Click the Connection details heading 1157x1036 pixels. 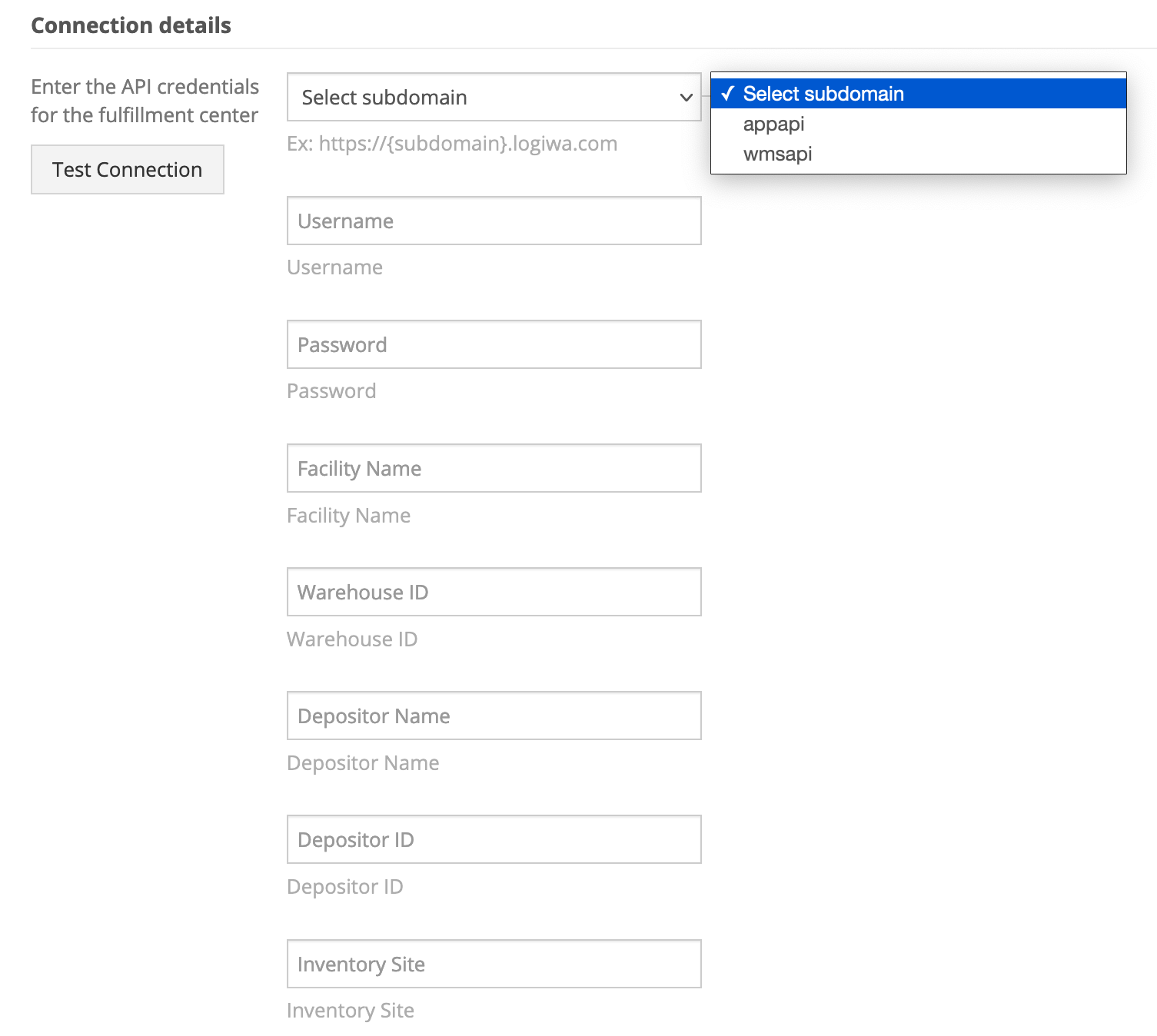pos(131,25)
